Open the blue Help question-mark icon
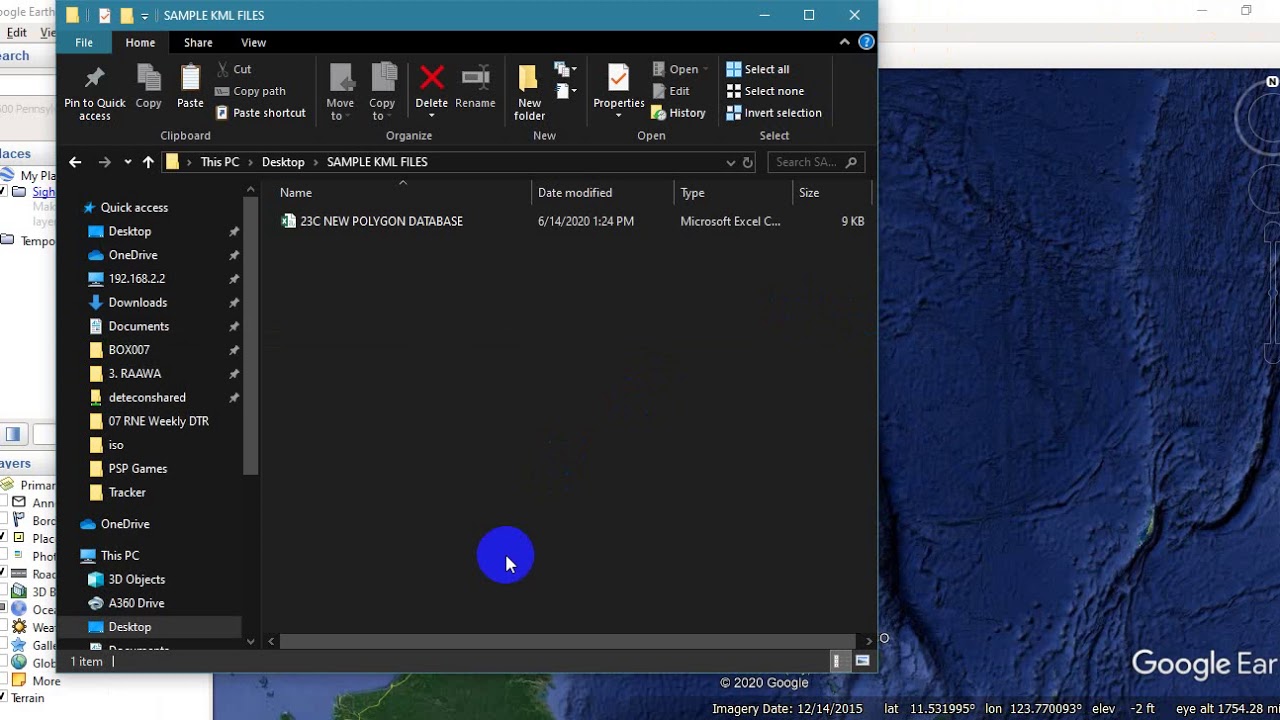Viewport: 1280px width, 720px height. pos(866,42)
